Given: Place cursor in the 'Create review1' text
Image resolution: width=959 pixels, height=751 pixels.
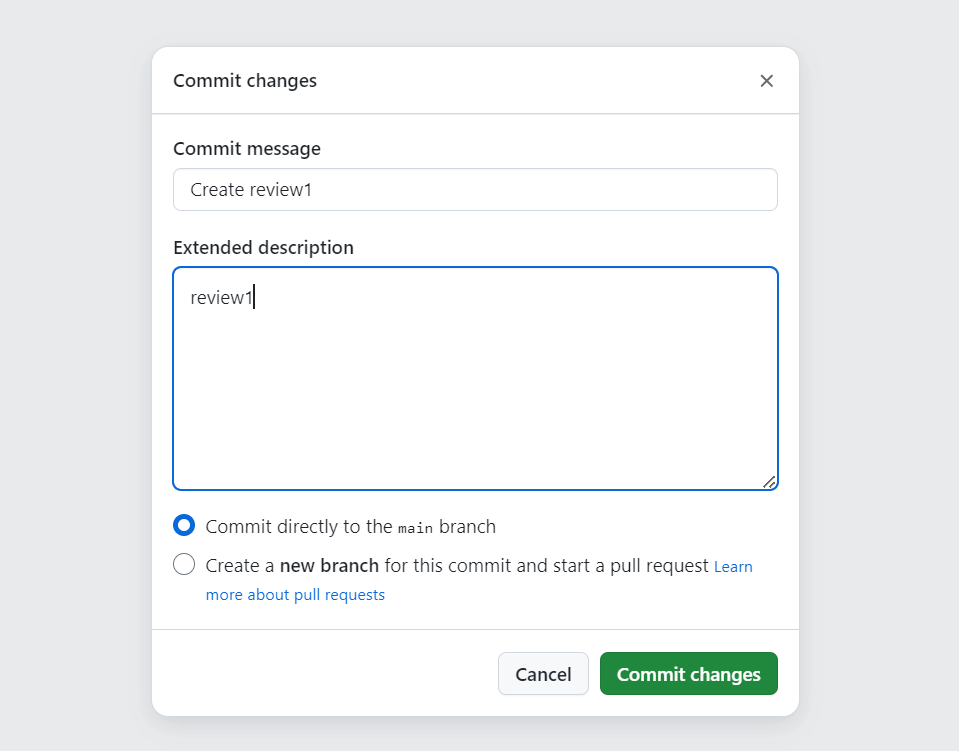Looking at the screenshot, I should pyautogui.click(x=251, y=190).
